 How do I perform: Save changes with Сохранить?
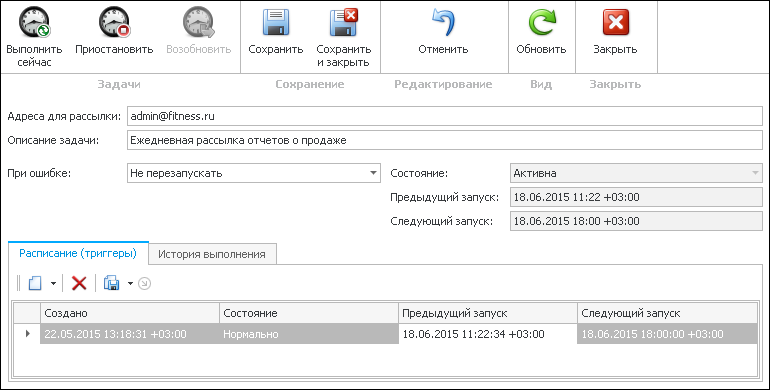(275, 30)
